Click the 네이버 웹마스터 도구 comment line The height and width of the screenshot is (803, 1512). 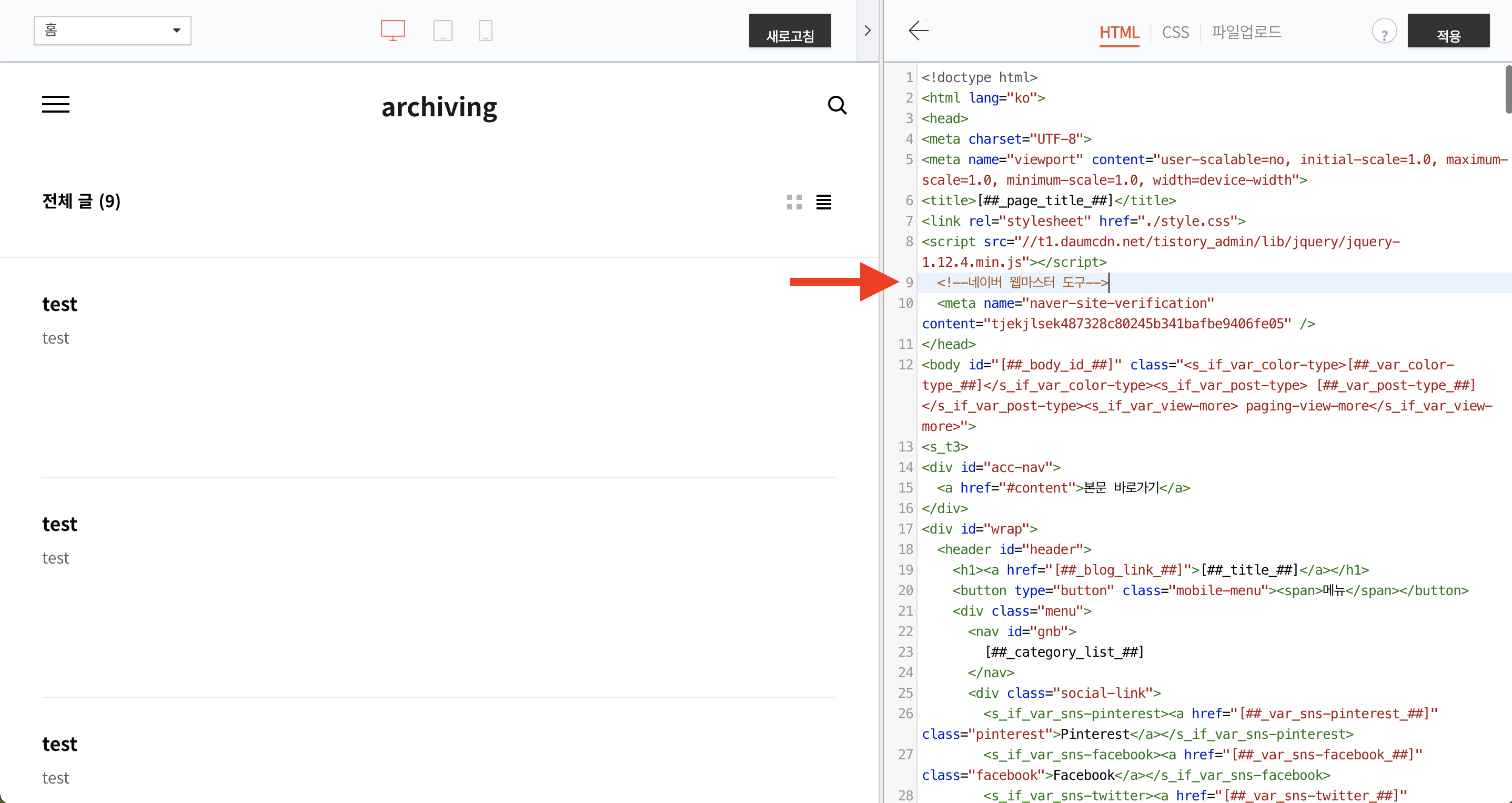(x=1023, y=283)
